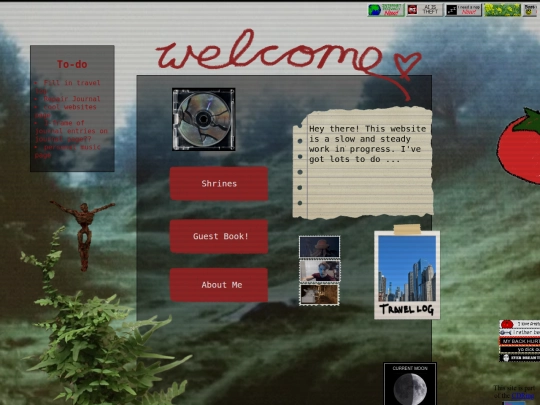
Task: Click the 'MY BACK HURTS' badge
Action: click(520, 341)
